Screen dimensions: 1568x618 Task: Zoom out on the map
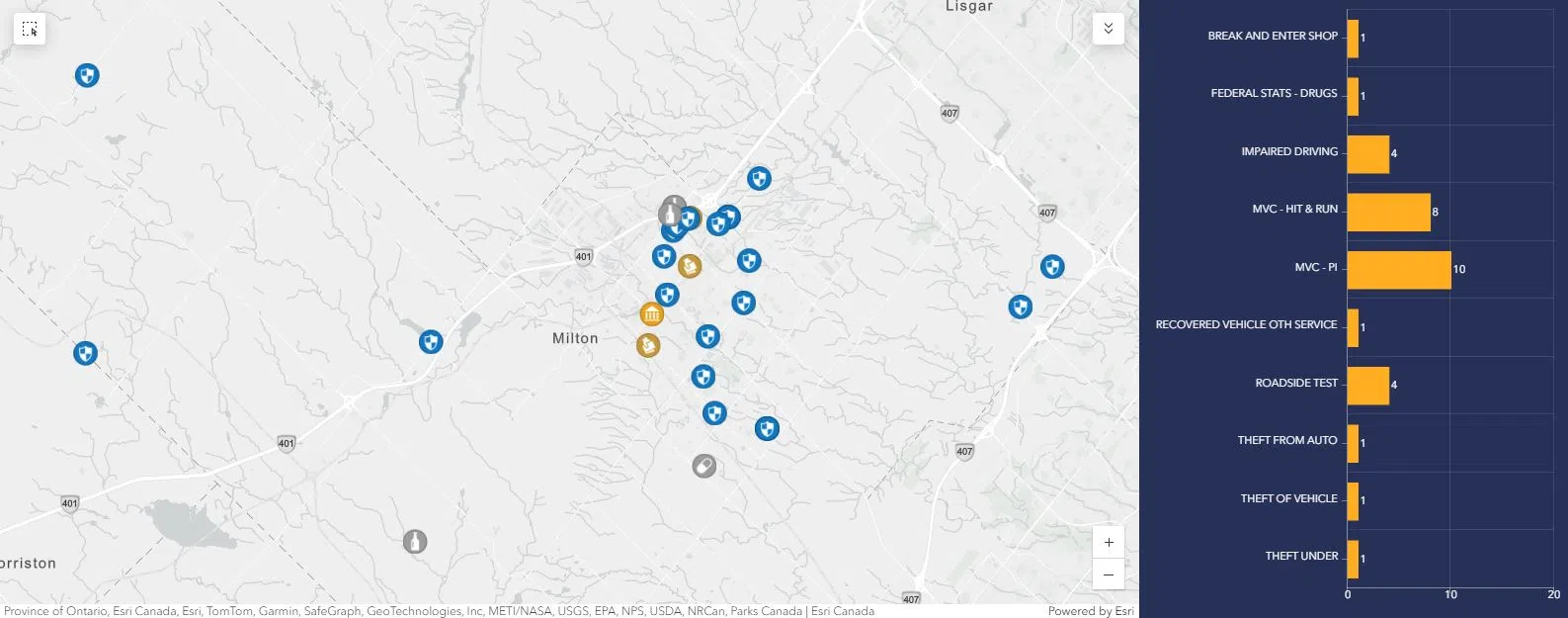[x=1108, y=574]
